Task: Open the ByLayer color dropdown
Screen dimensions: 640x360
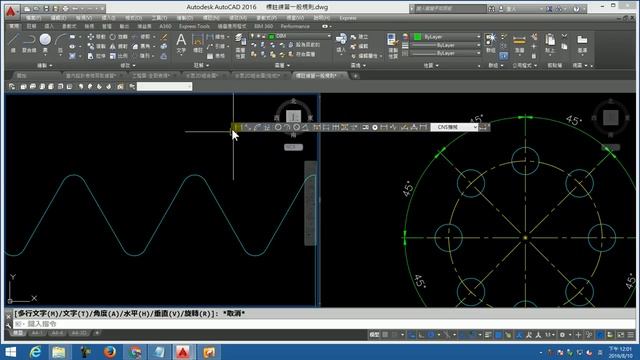Action: [478, 37]
